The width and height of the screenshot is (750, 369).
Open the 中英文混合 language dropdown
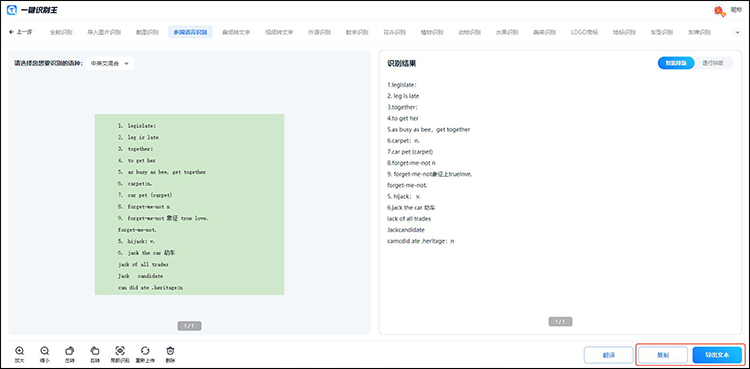110,63
